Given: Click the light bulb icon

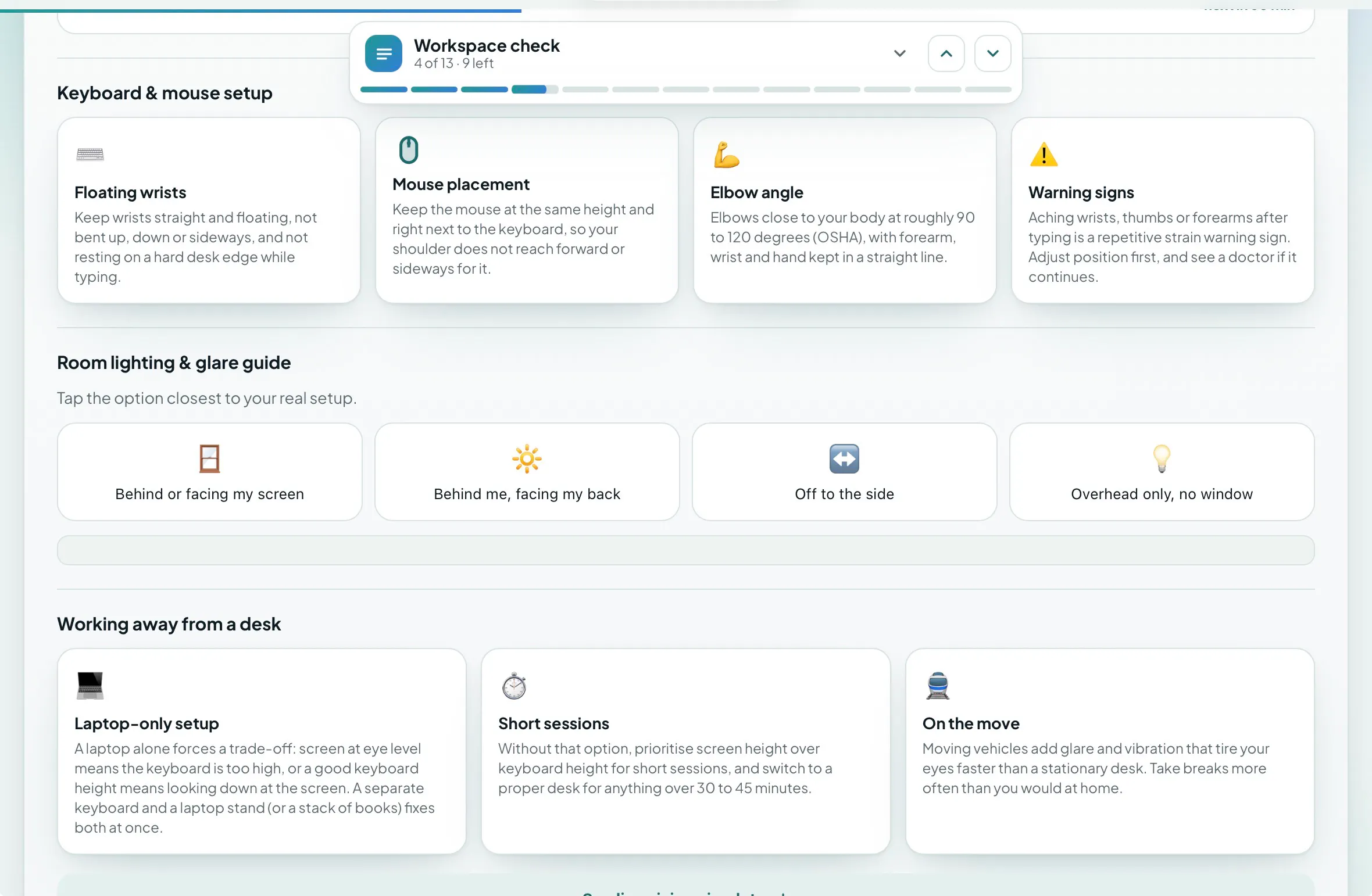Looking at the screenshot, I should click(x=1162, y=458).
